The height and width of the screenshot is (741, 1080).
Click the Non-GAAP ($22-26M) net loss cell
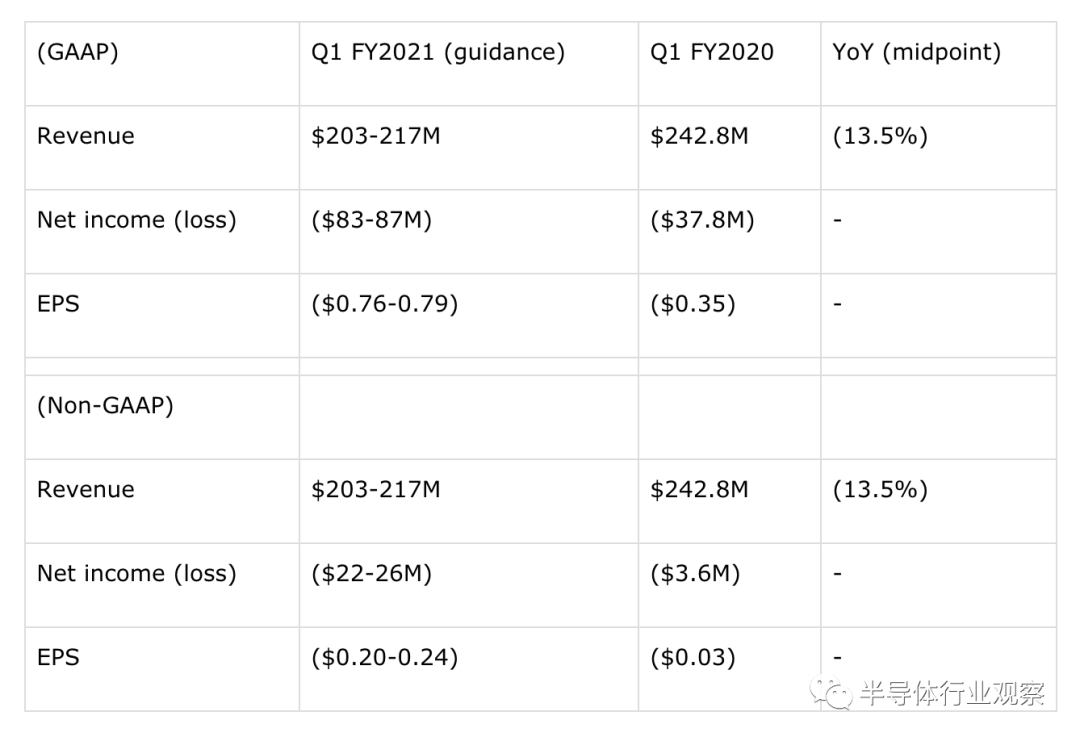(x=469, y=585)
